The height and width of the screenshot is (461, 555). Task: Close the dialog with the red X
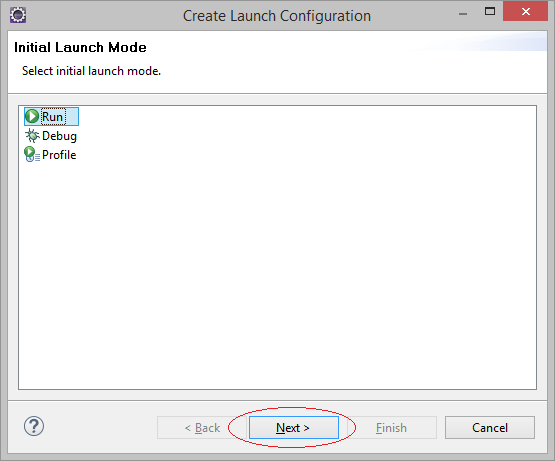coord(526,11)
